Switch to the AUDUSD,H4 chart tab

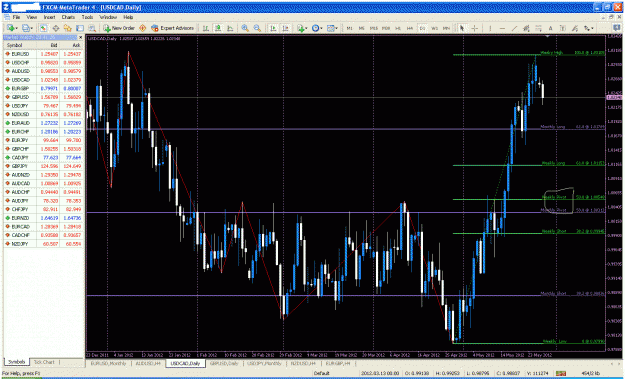[147, 364]
